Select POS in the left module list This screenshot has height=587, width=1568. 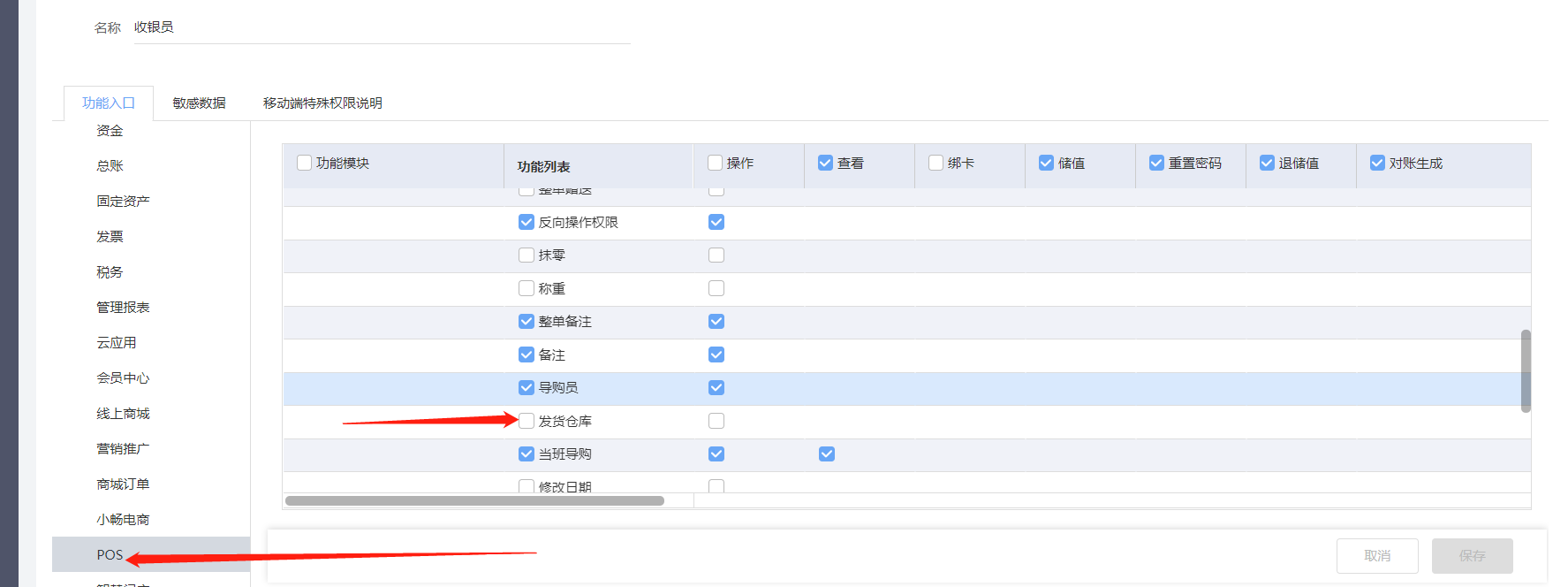coord(110,555)
